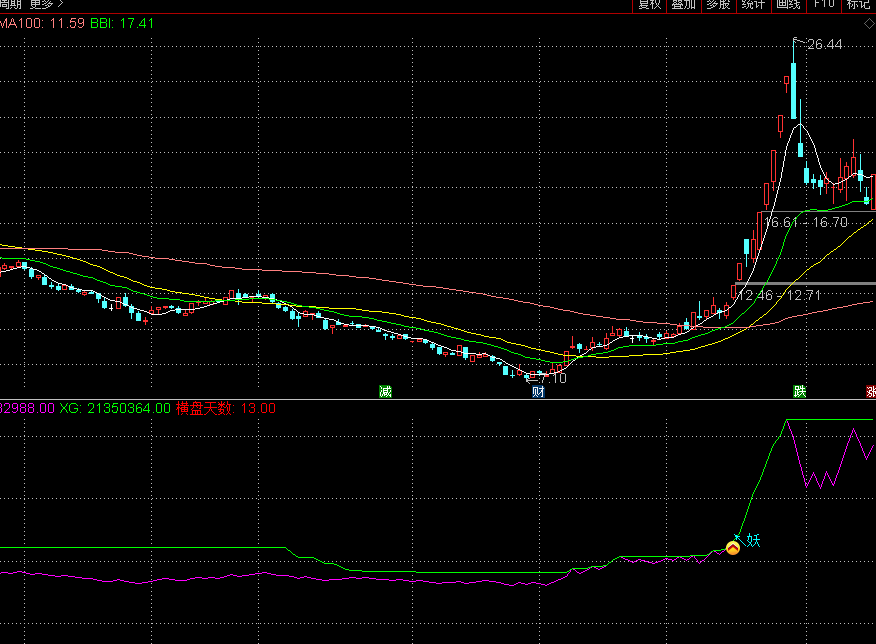
Task: Click the BBI: 17.41 indicator value
Action: click(122, 23)
